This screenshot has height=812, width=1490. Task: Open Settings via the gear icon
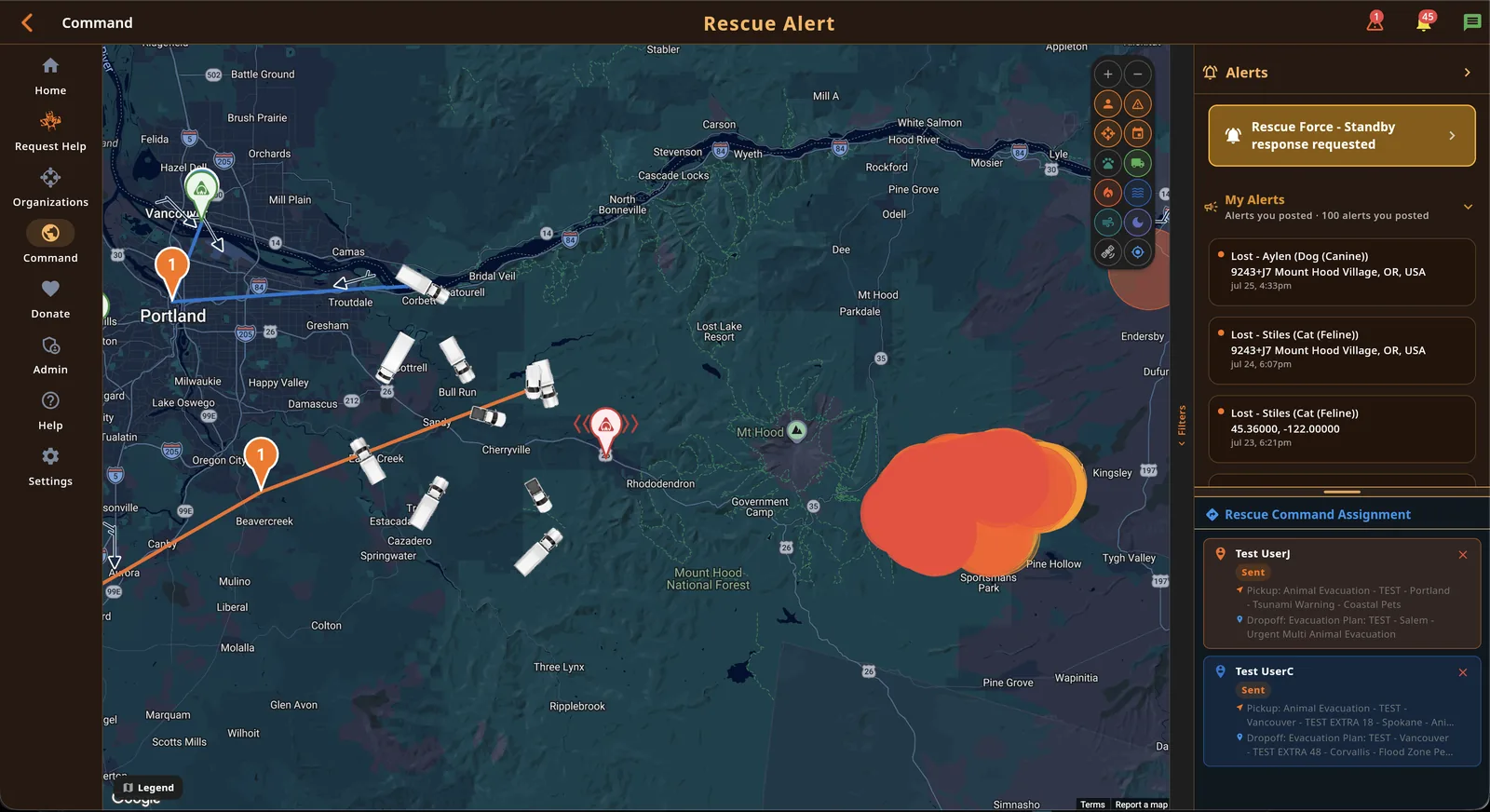tap(50, 467)
